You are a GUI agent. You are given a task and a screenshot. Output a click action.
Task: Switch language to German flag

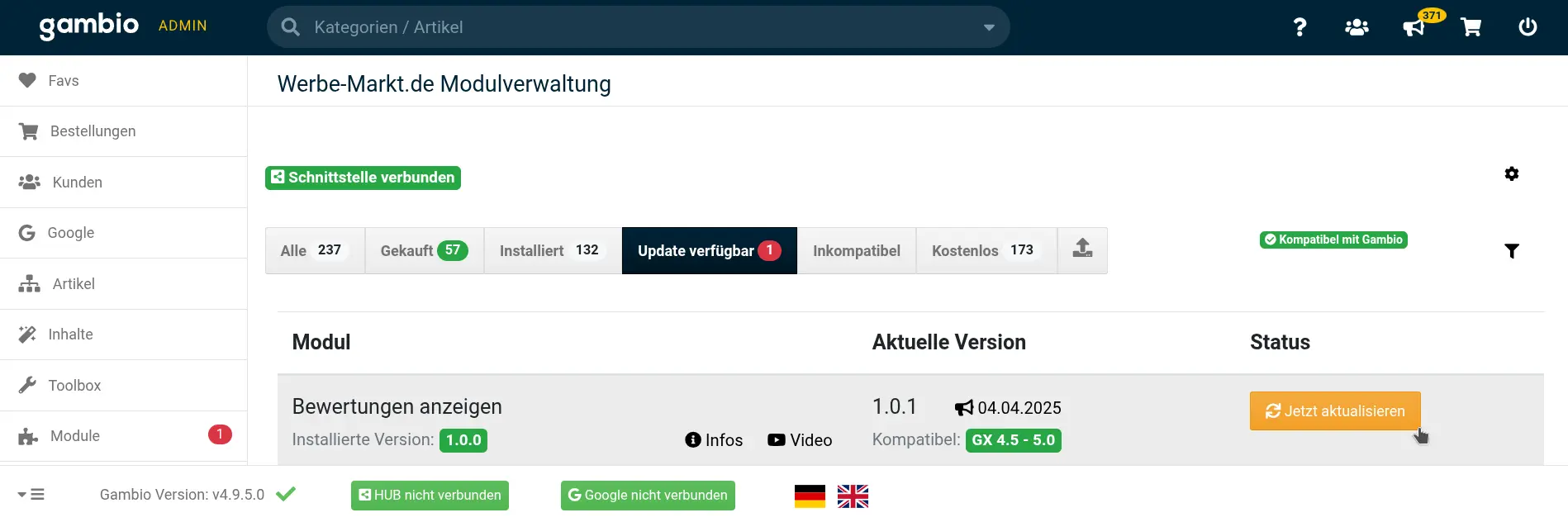810,496
